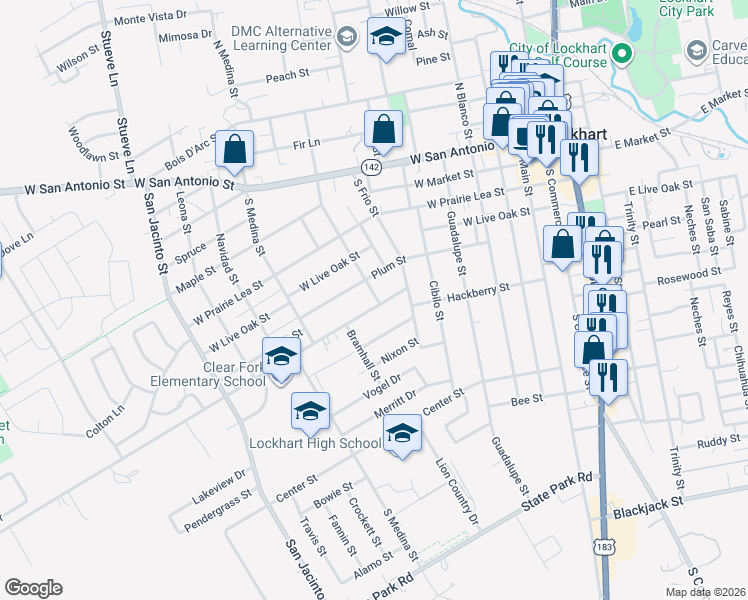Click the Merritt Dr street label

coord(395,403)
